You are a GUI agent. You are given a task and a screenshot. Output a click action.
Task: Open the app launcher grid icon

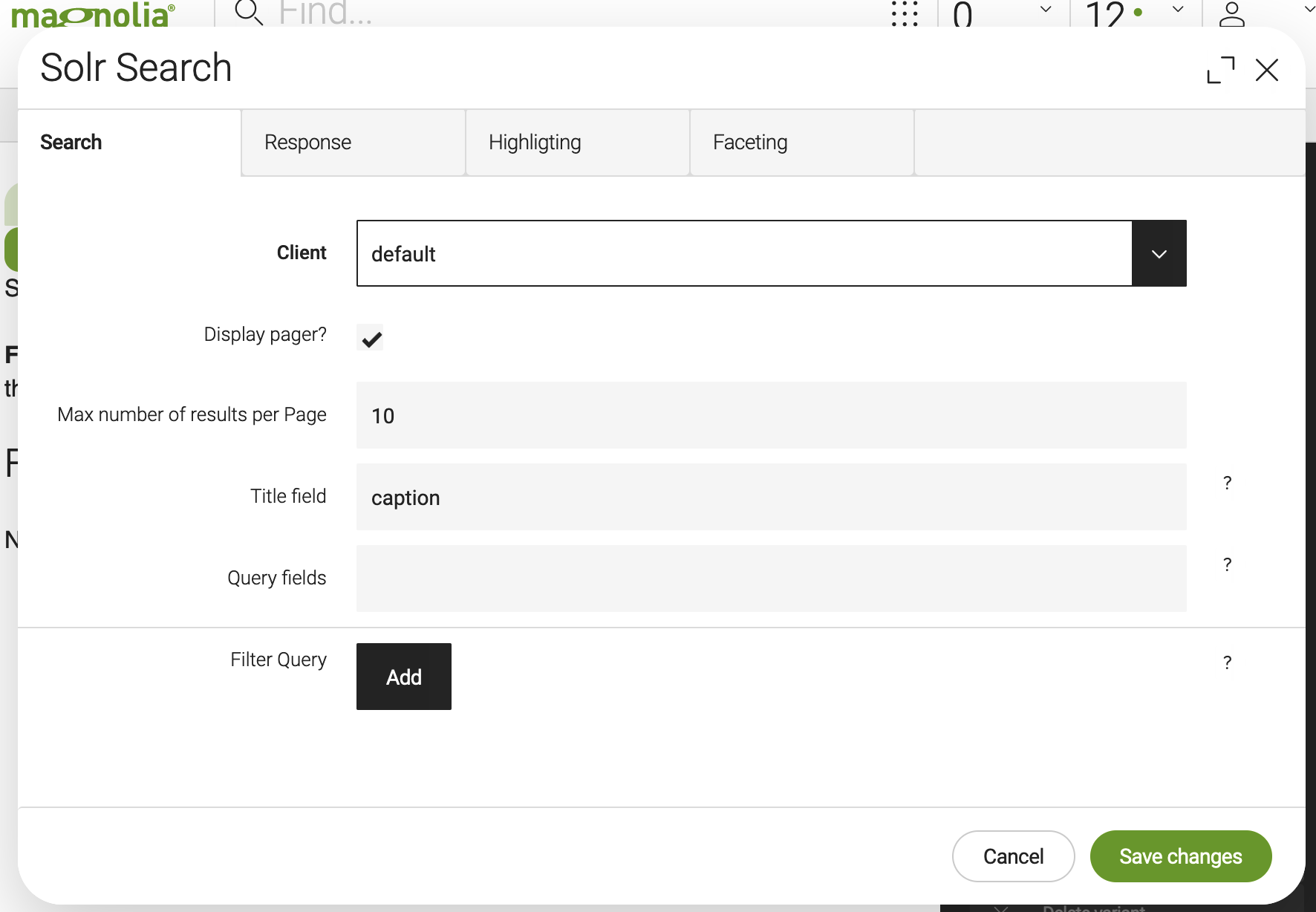pyautogui.click(x=905, y=13)
